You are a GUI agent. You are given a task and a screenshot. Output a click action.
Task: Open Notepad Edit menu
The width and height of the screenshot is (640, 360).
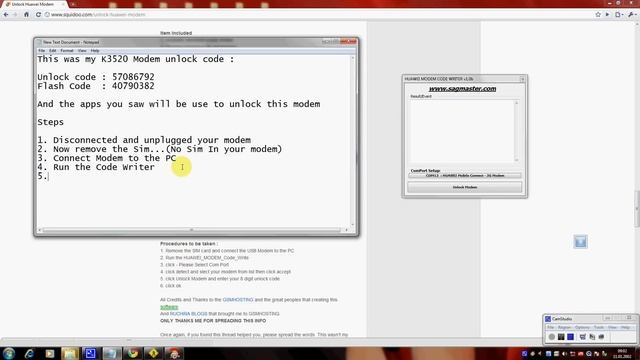click(53, 51)
